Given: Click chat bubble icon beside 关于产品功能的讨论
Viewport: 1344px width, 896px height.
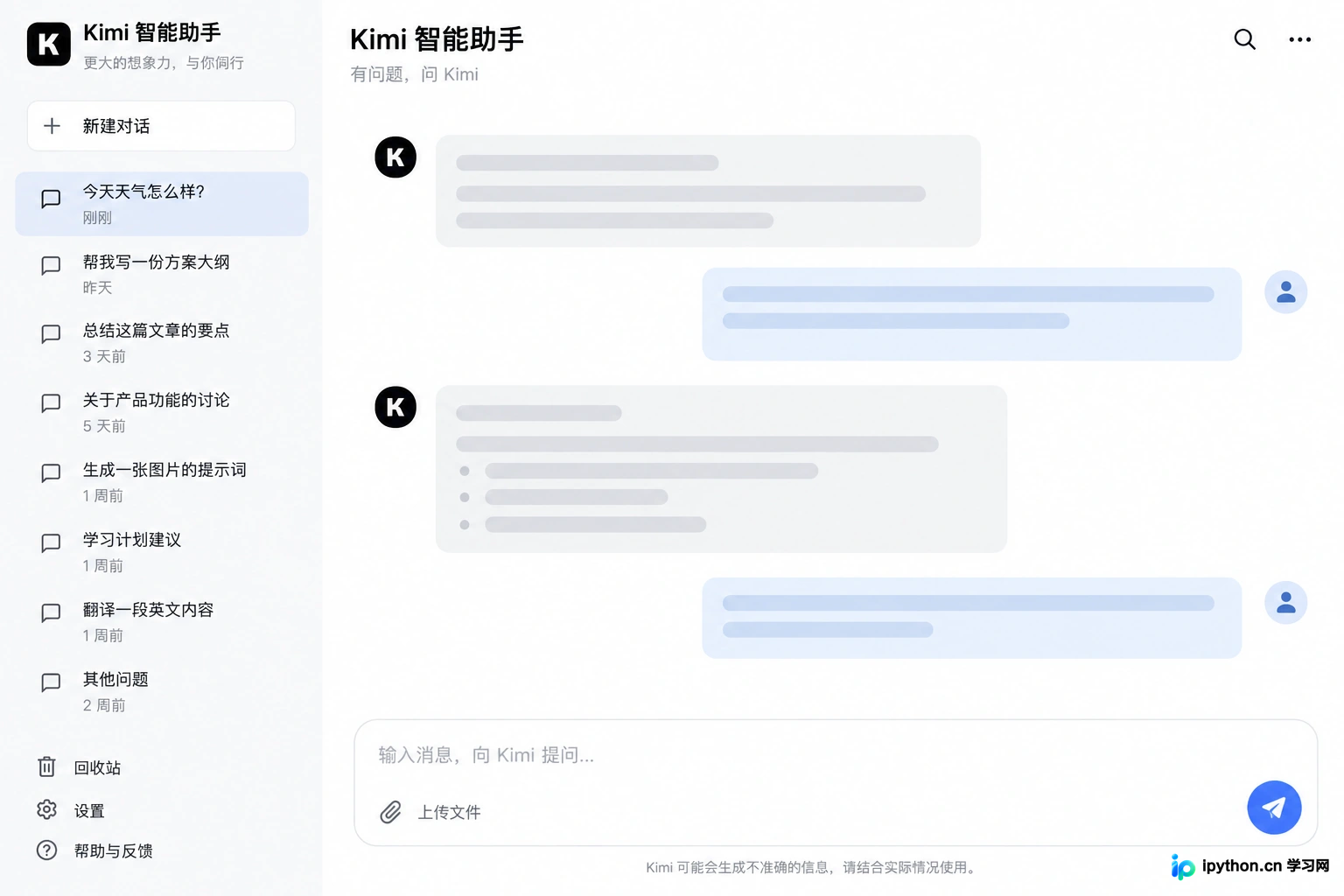Looking at the screenshot, I should pos(51,402).
